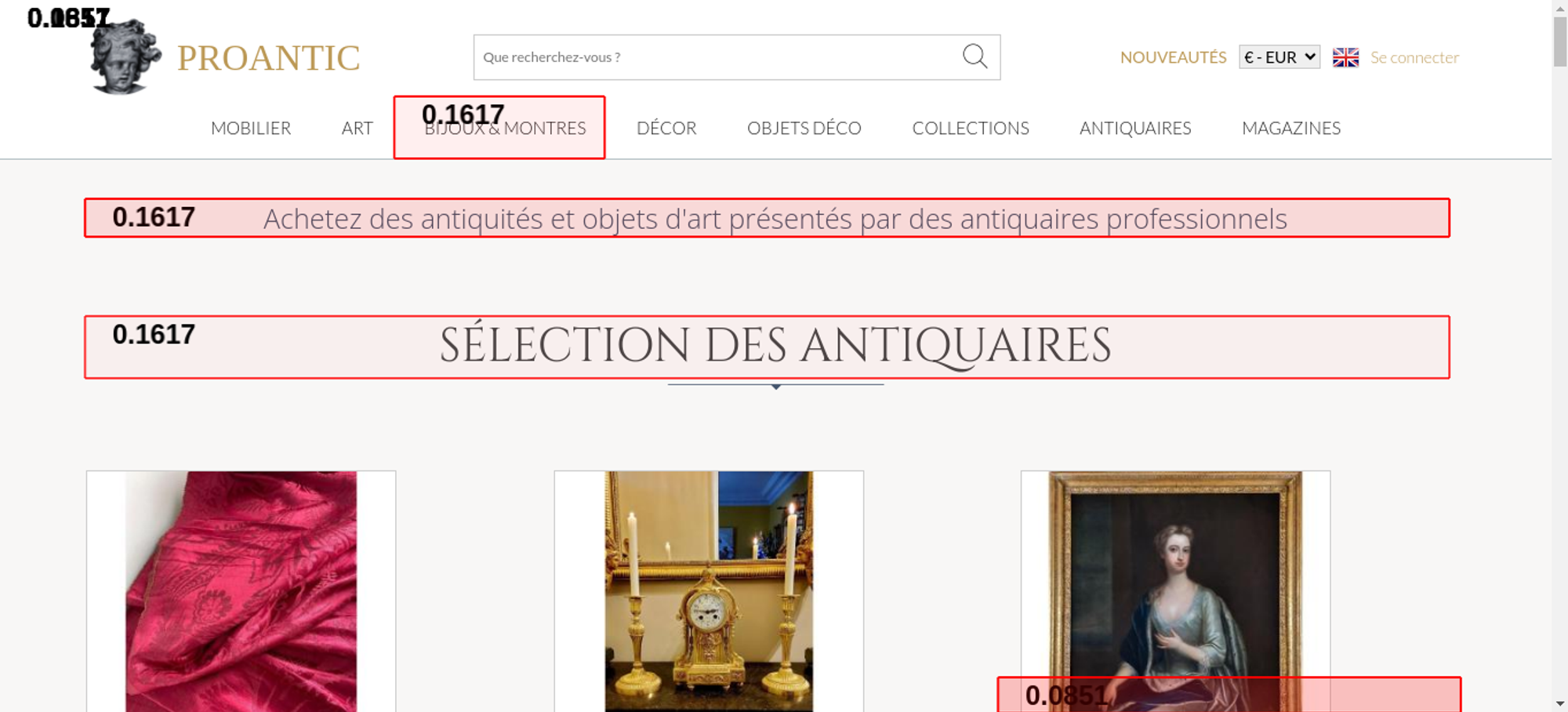Image resolution: width=1568 pixels, height=712 pixels.
Task: Go to the OBJETS DÉCO menu
Action: tap(804, 128)
